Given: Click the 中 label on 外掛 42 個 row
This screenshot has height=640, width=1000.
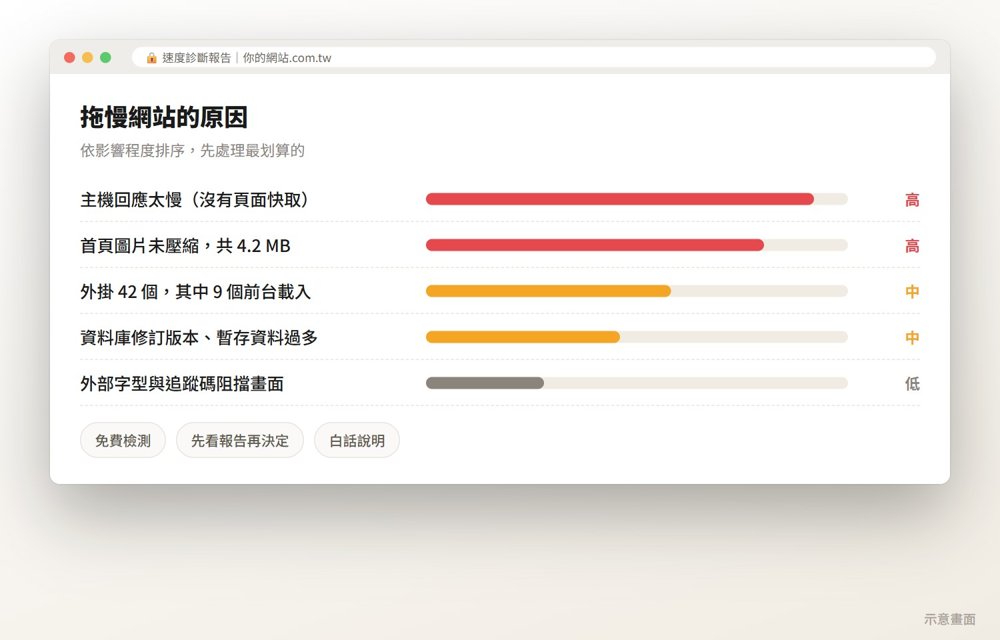Looking at the screenshot, I should [x=912, y=292].
